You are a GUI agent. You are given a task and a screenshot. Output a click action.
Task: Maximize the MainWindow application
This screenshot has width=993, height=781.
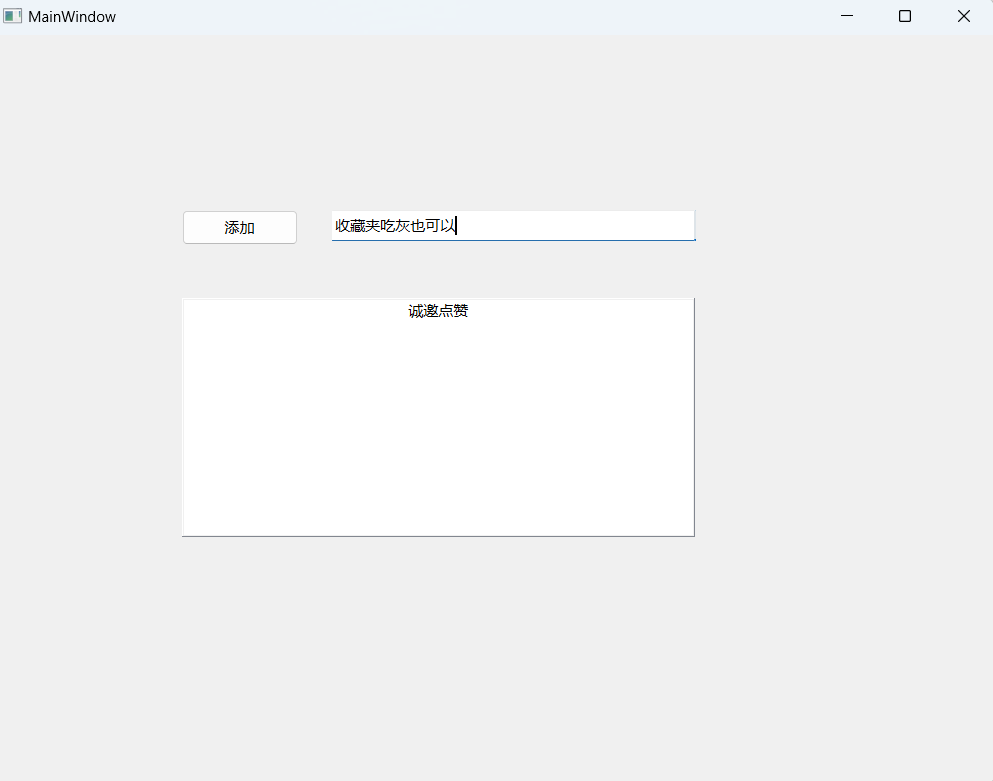click(904, 16)
